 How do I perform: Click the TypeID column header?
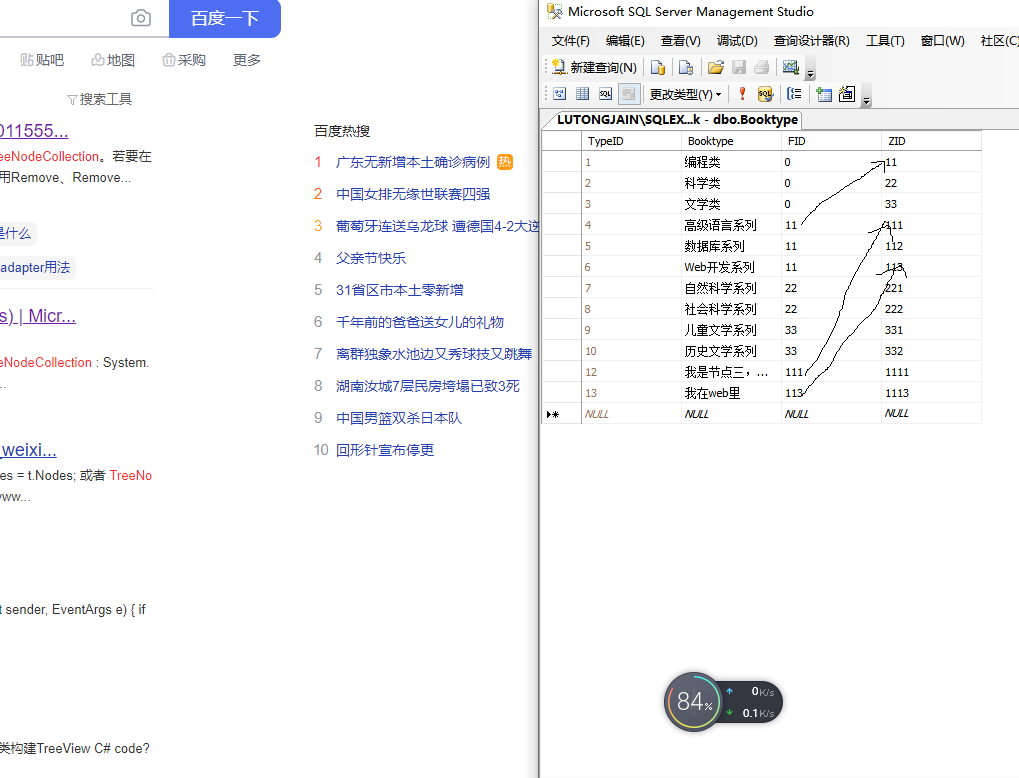(x=631, y=141)
